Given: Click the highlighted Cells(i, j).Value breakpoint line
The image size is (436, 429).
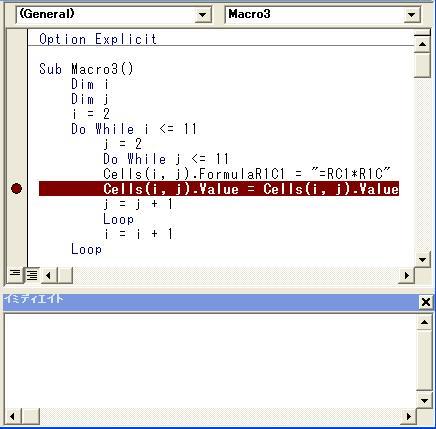Looking at the screenshot, I should [219, 189].
